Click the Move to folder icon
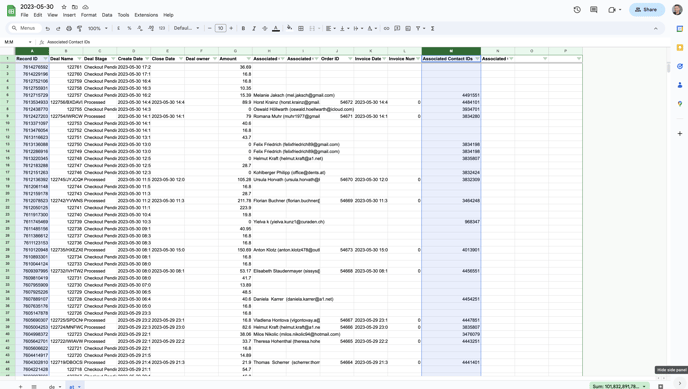This screenshot has height=389, width=688. (75, 7)
